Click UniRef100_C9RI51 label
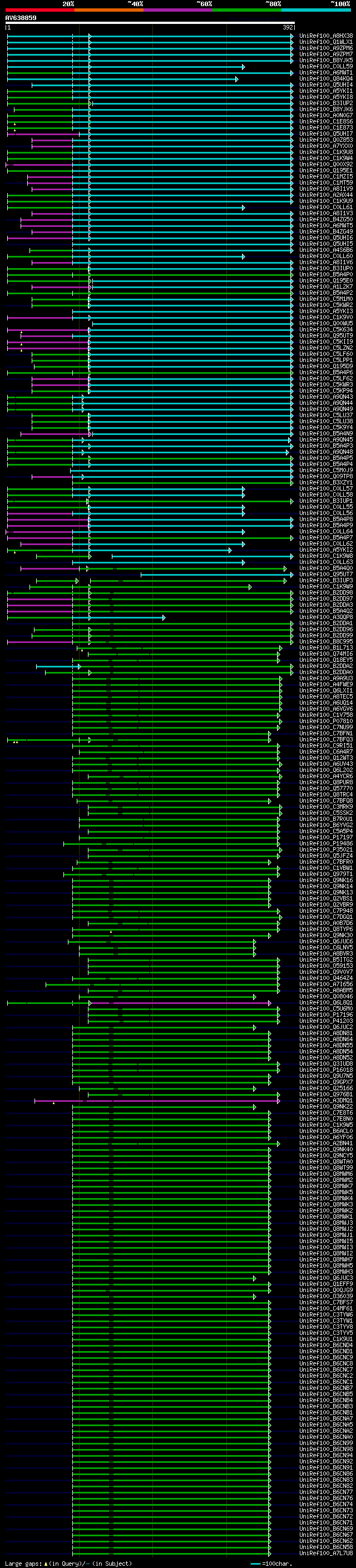 tap(326, 746)
